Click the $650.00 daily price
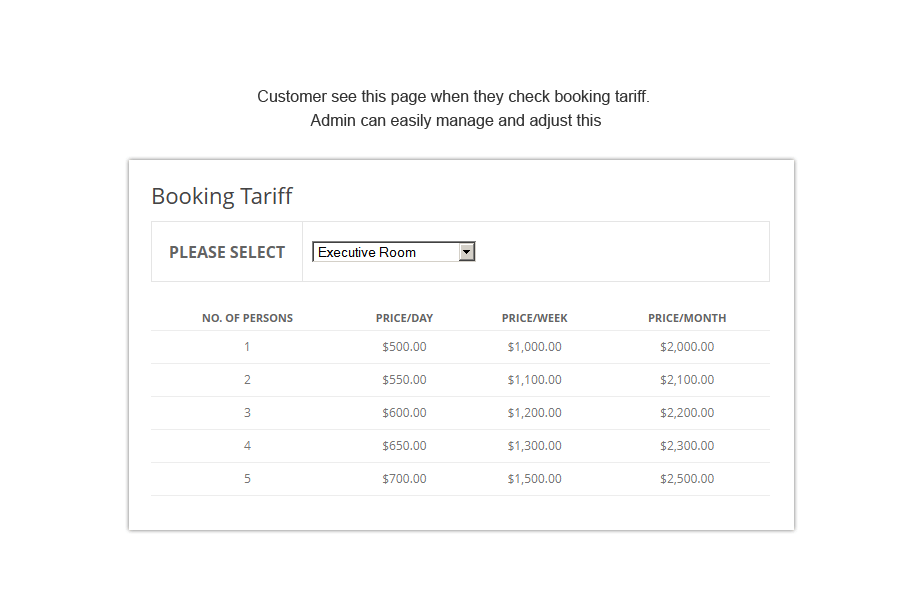920x600 pixels. [x=404, y=446]
